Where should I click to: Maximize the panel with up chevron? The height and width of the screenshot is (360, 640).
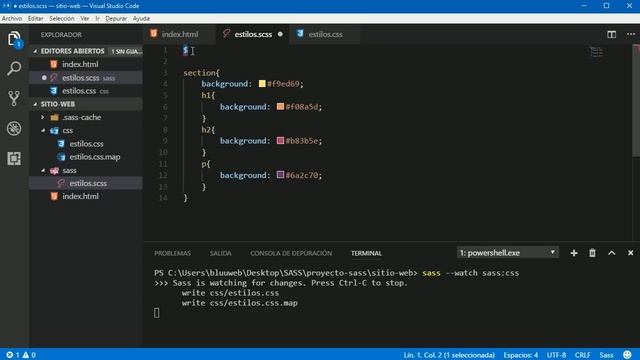611,253
